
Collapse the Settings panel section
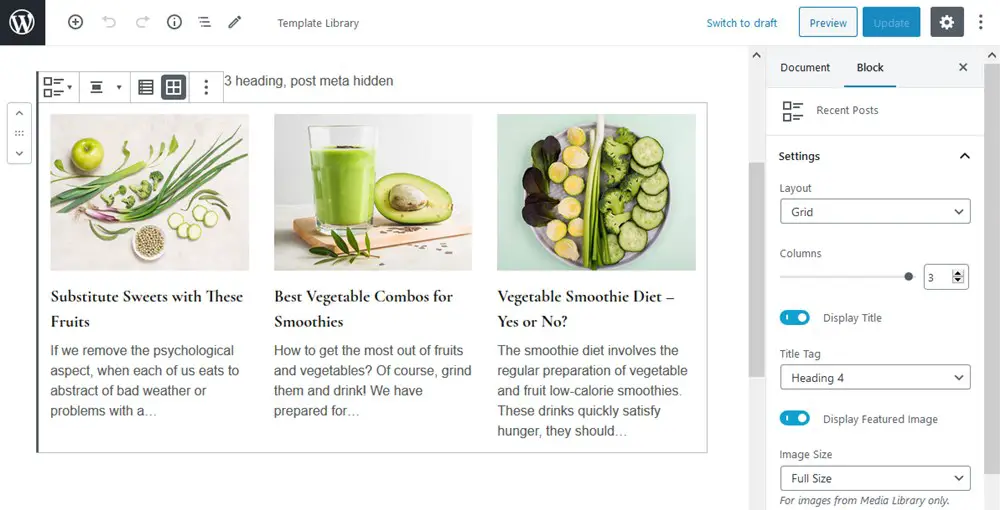coord(964,156)
